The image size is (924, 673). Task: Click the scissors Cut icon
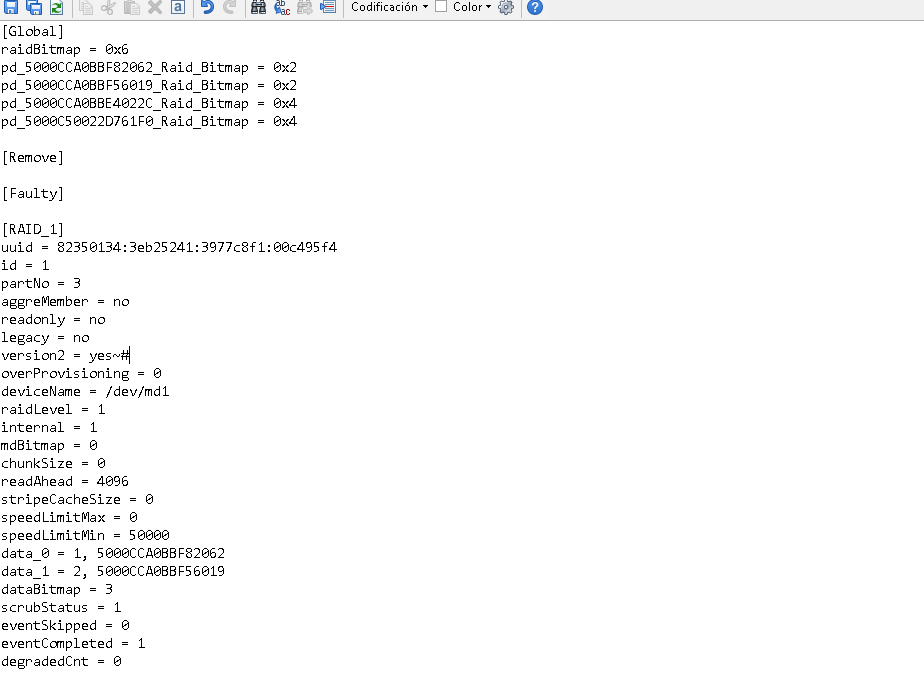coord(108,8)
